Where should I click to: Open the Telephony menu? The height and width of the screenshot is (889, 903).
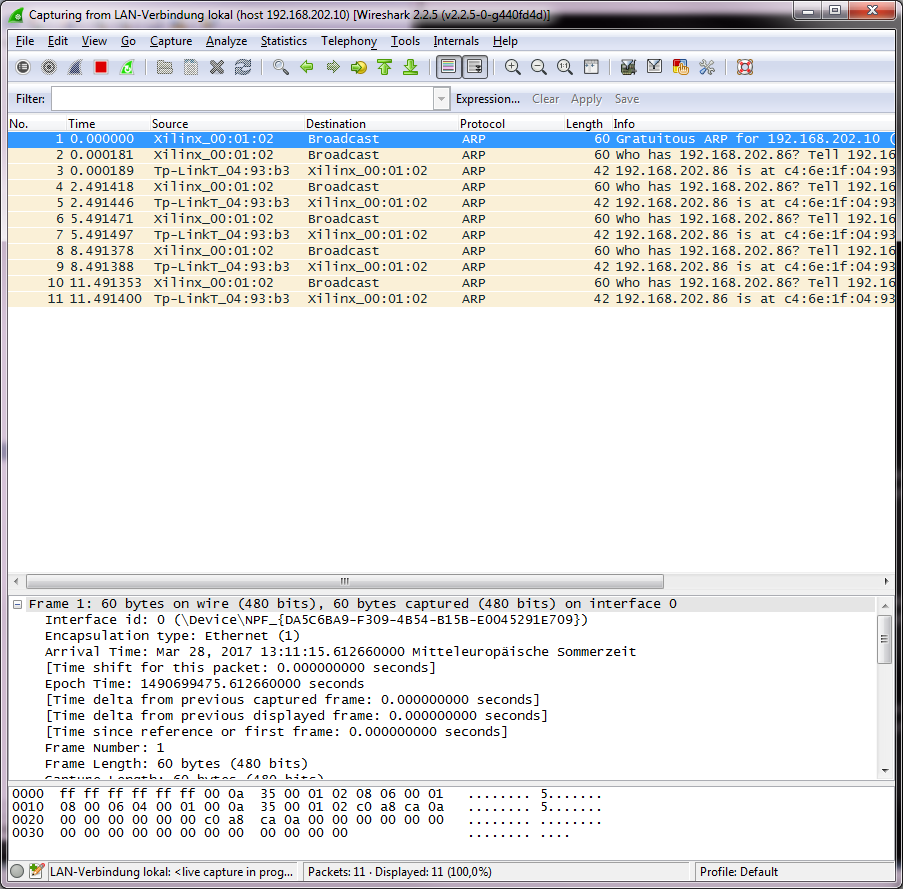point(349,41)
